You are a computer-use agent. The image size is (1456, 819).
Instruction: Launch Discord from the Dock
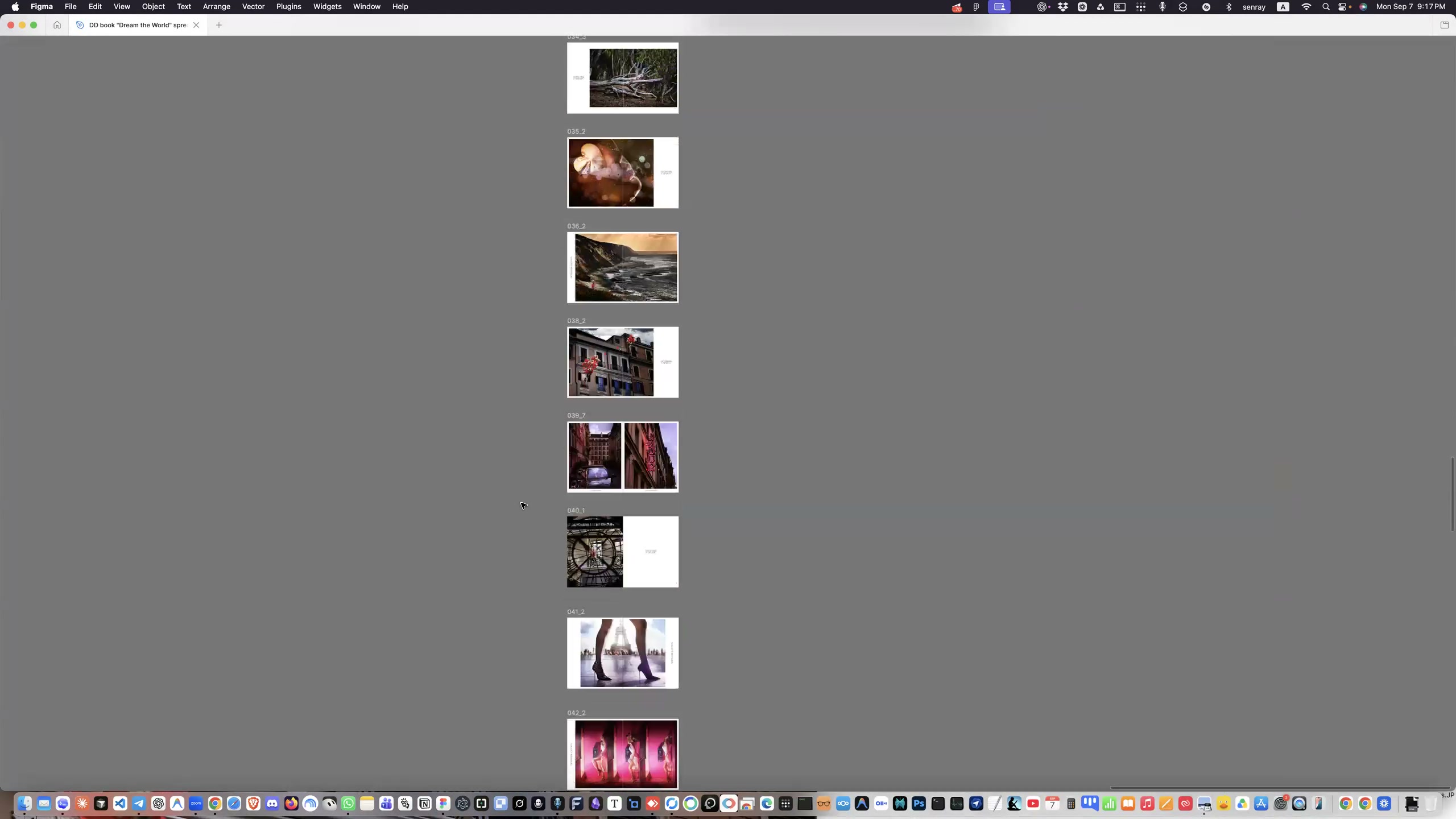click(x=272, y=804)
